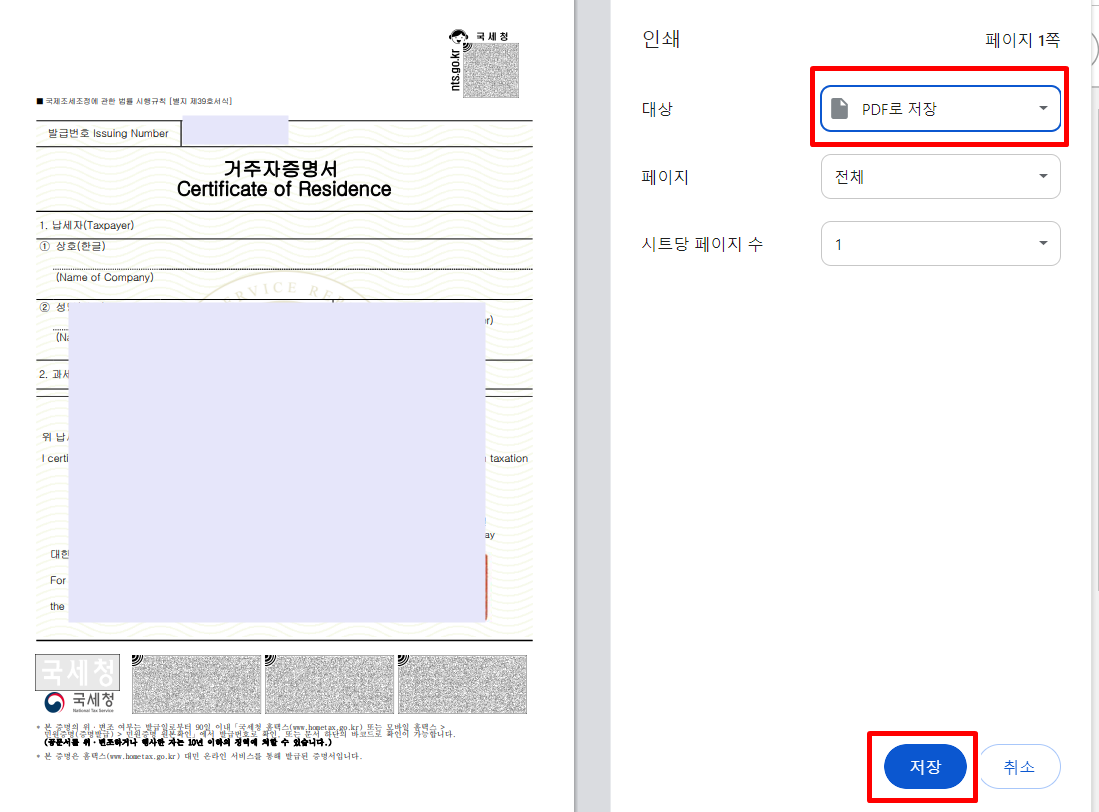Click the first barcode at the document bottom
1099x812 pixels.
[196, 683]
